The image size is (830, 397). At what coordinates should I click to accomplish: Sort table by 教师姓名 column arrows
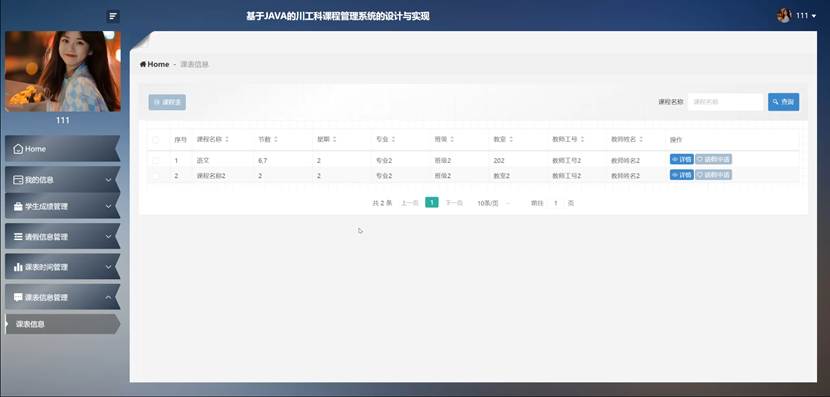click(641, 139)
